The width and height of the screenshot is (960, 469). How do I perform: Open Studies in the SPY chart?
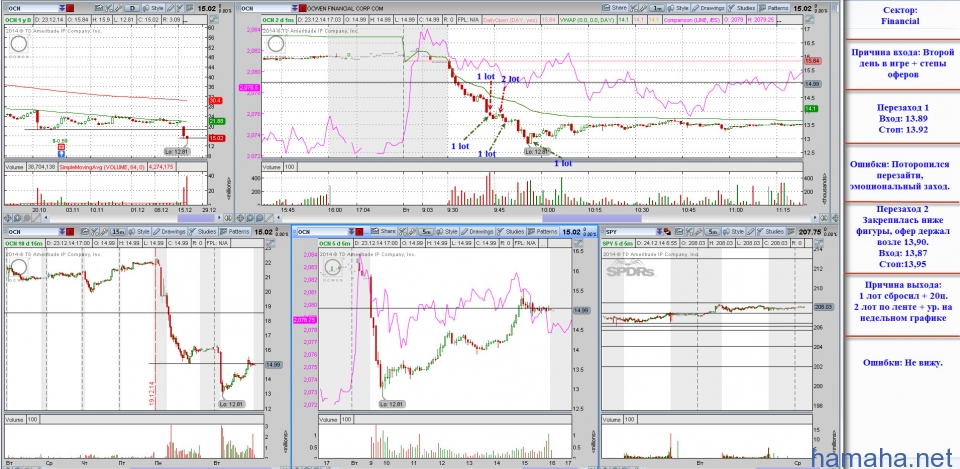(x=770, y=232)
